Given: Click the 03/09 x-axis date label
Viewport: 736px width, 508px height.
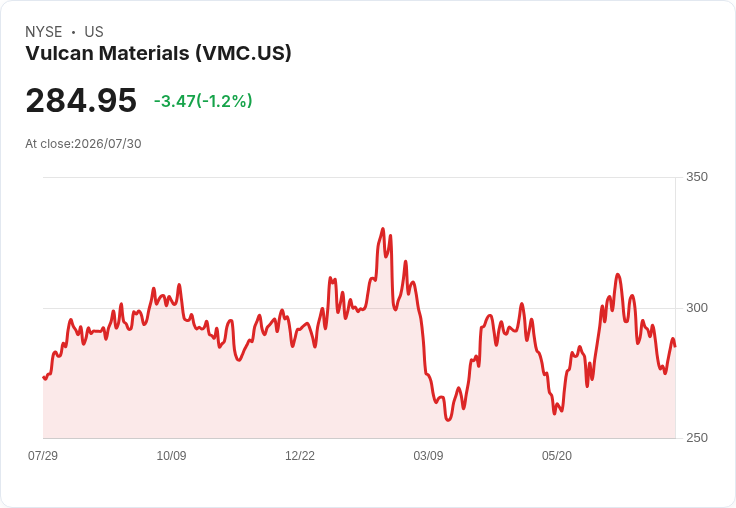Looking at the screenshot, I should click(x=428, y=455).
